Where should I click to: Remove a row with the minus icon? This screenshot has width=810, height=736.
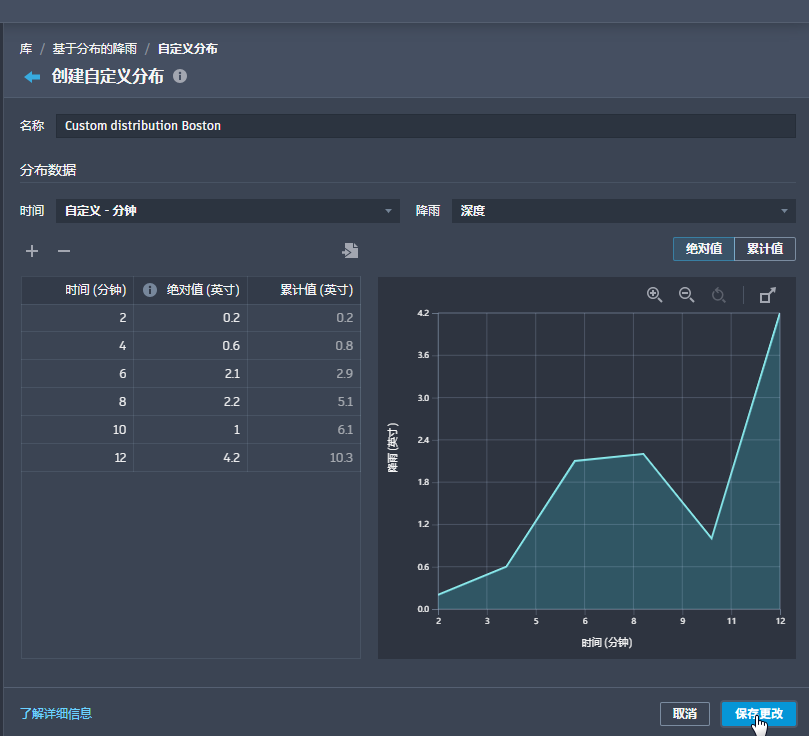click(64, 251)
